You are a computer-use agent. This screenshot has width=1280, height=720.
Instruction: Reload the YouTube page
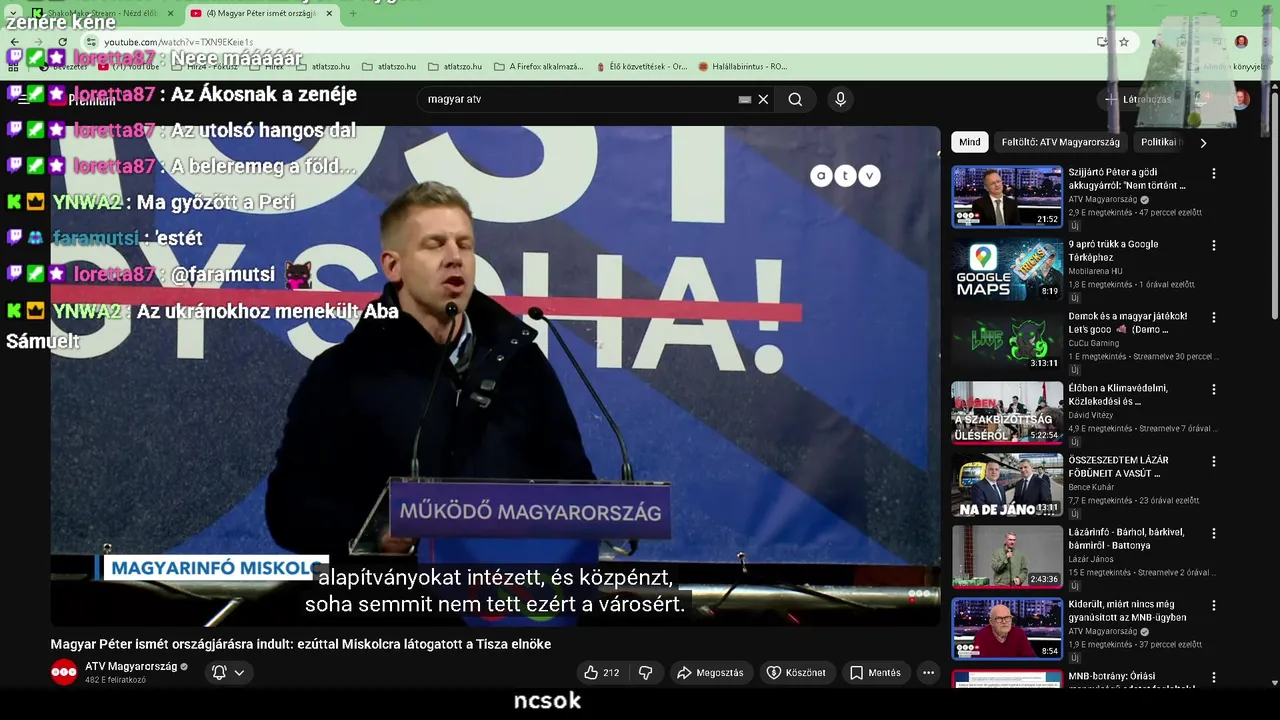point(62,42)
